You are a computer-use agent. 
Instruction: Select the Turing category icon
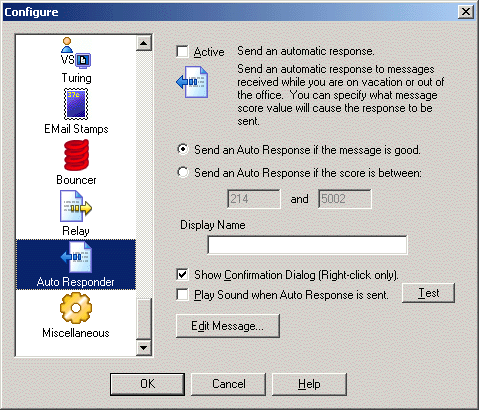tap(76, 53)
